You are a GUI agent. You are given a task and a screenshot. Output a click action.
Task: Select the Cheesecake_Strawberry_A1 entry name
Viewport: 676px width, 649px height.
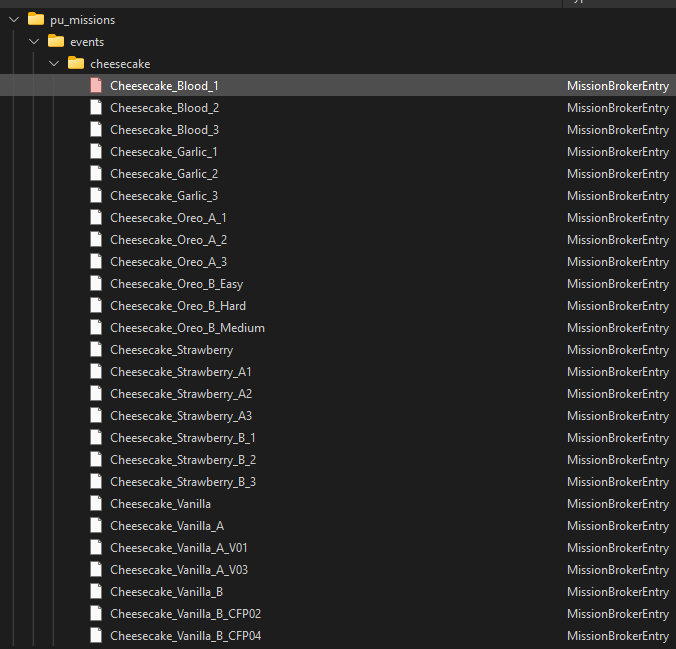tap(181, 372)
